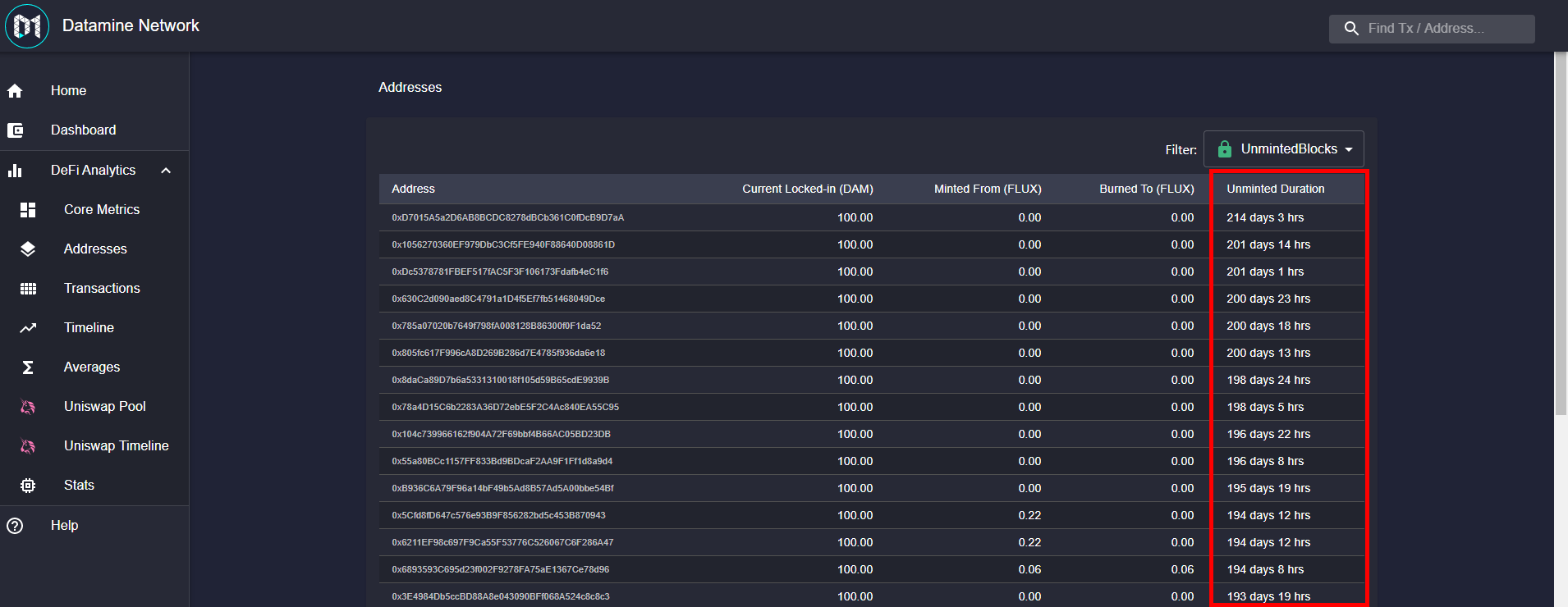Click the Current Locked-in (DAM) header
This screenshot has width=1568, height=607.
(807, 189)
